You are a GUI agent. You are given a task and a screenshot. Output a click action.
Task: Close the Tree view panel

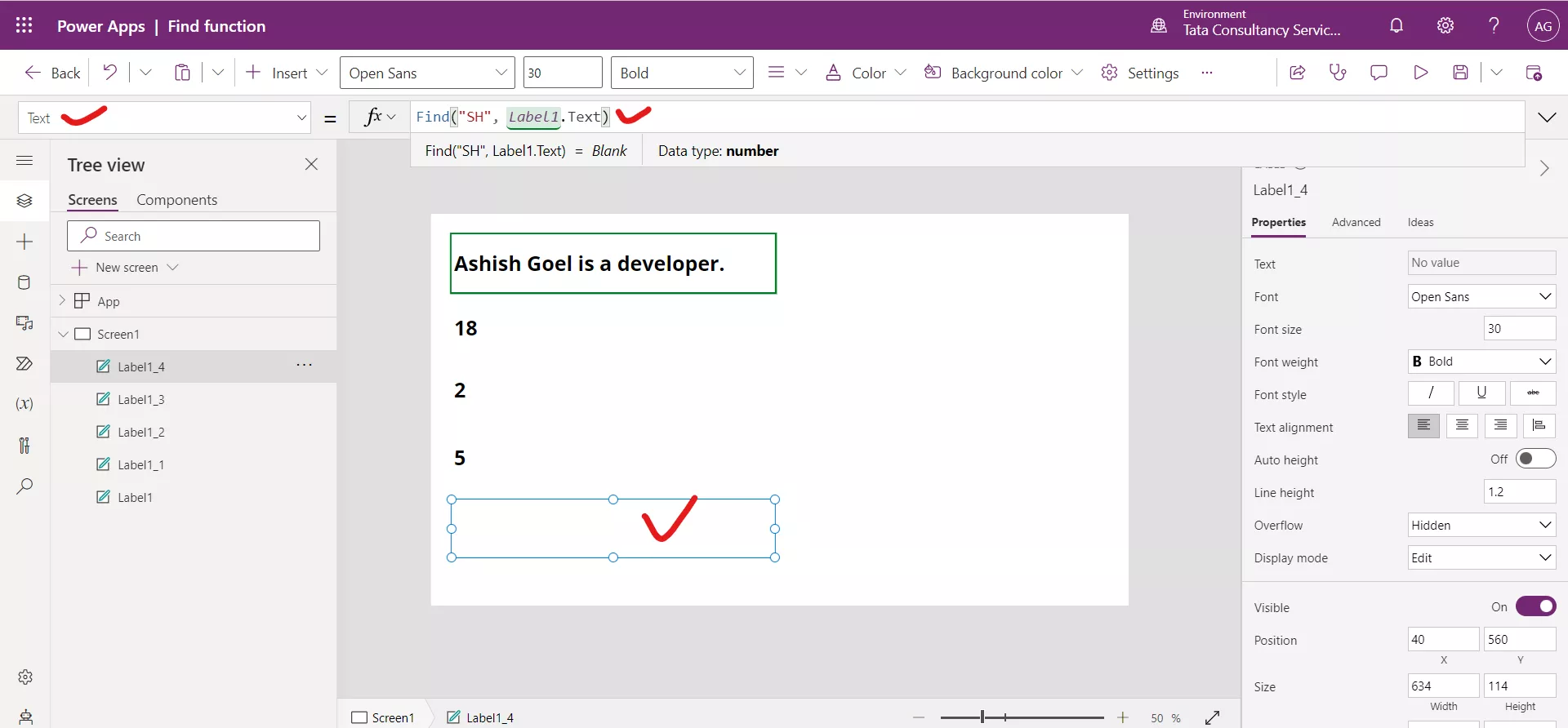click(x=311, y=164)
